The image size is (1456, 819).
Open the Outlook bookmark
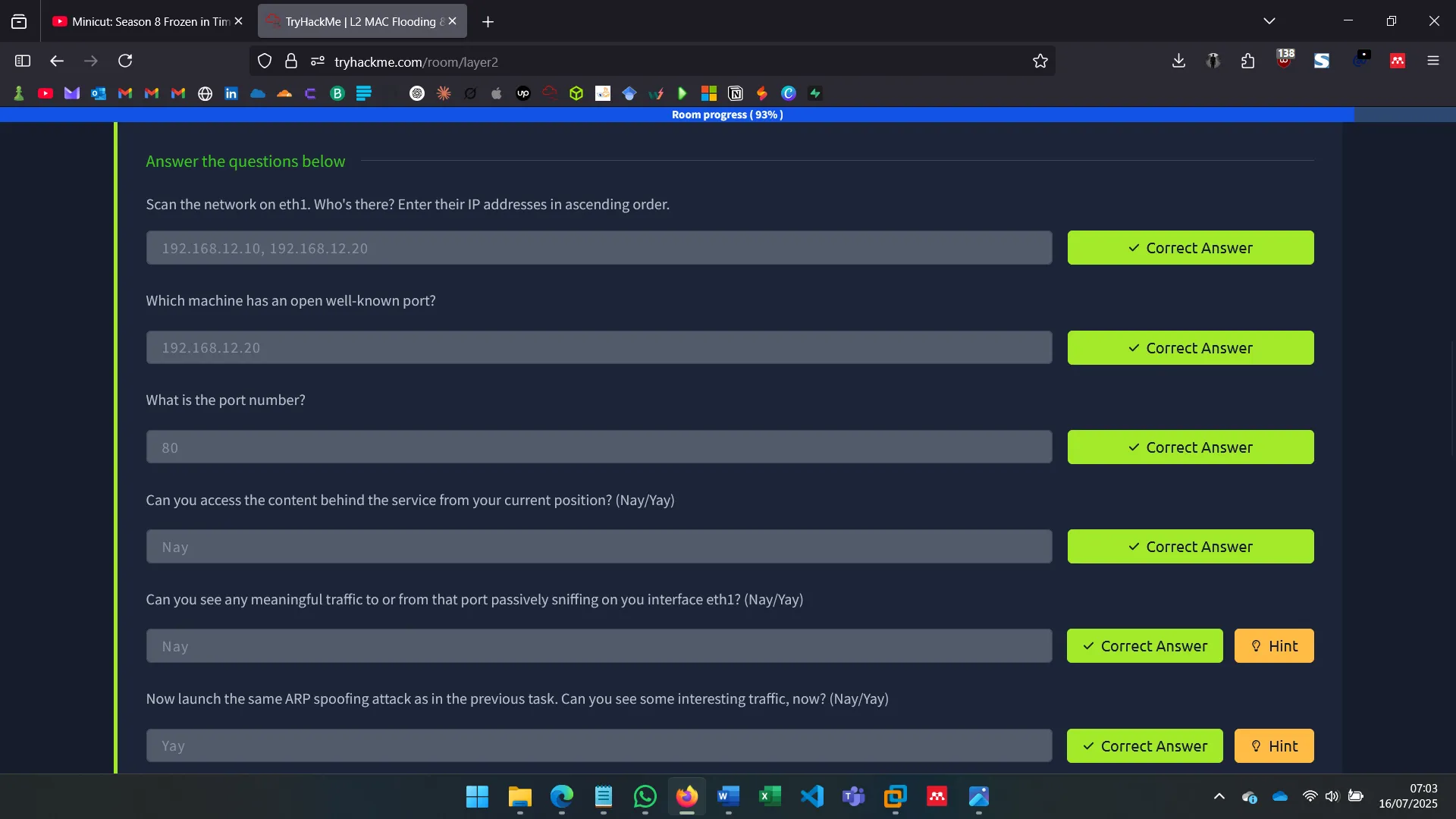tap(99, 93)
